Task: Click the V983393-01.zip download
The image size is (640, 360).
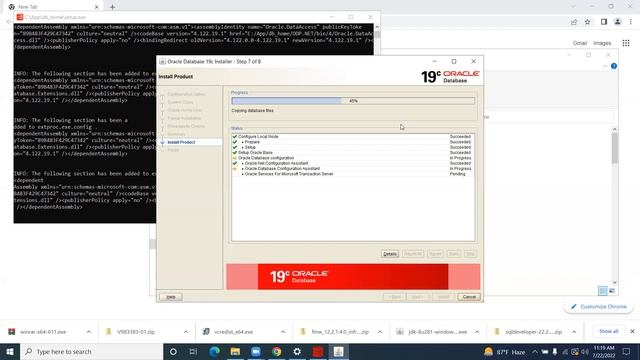Action: tap(136, 332)
